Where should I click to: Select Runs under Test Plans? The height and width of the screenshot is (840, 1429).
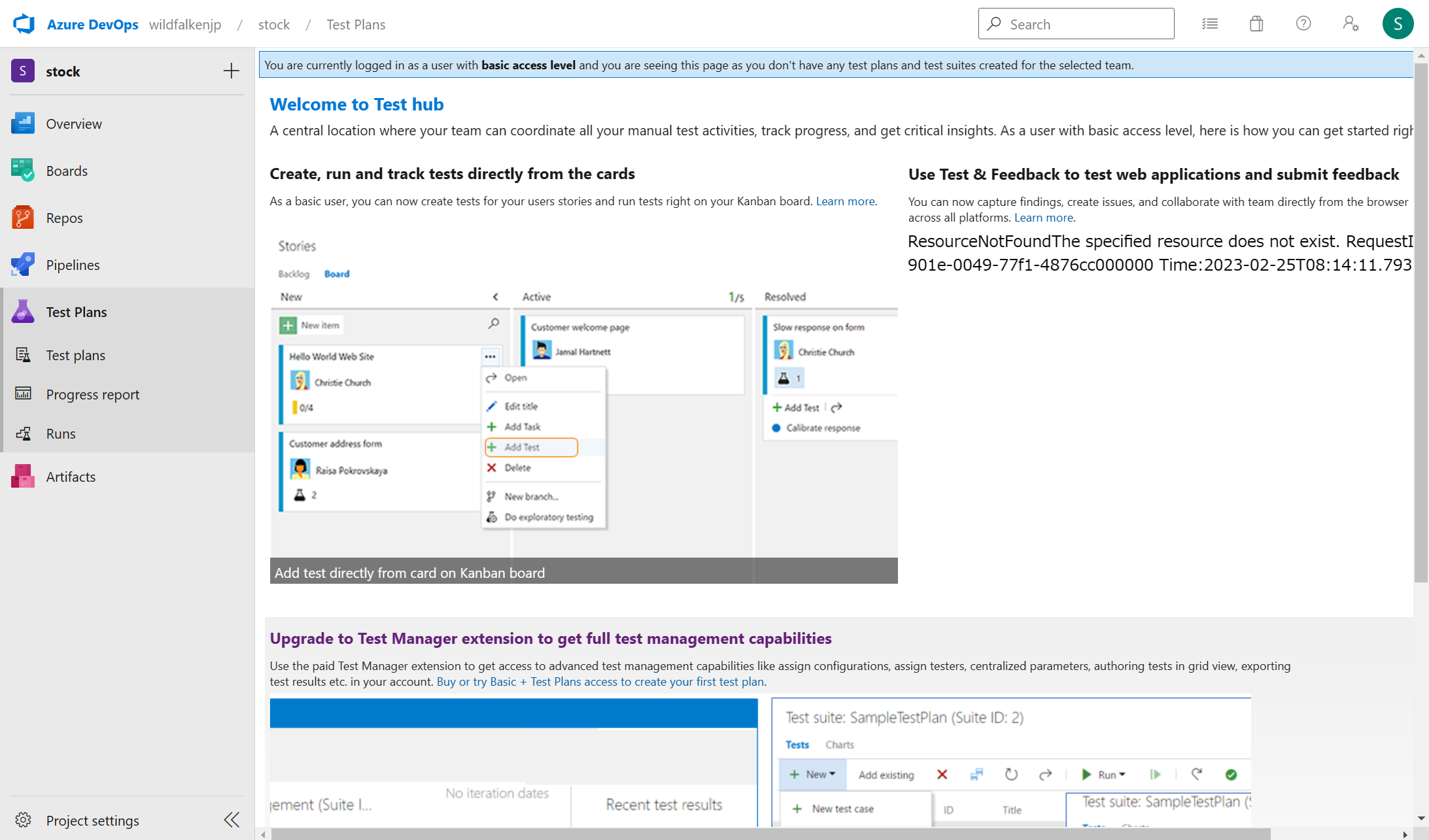(61, 433)
